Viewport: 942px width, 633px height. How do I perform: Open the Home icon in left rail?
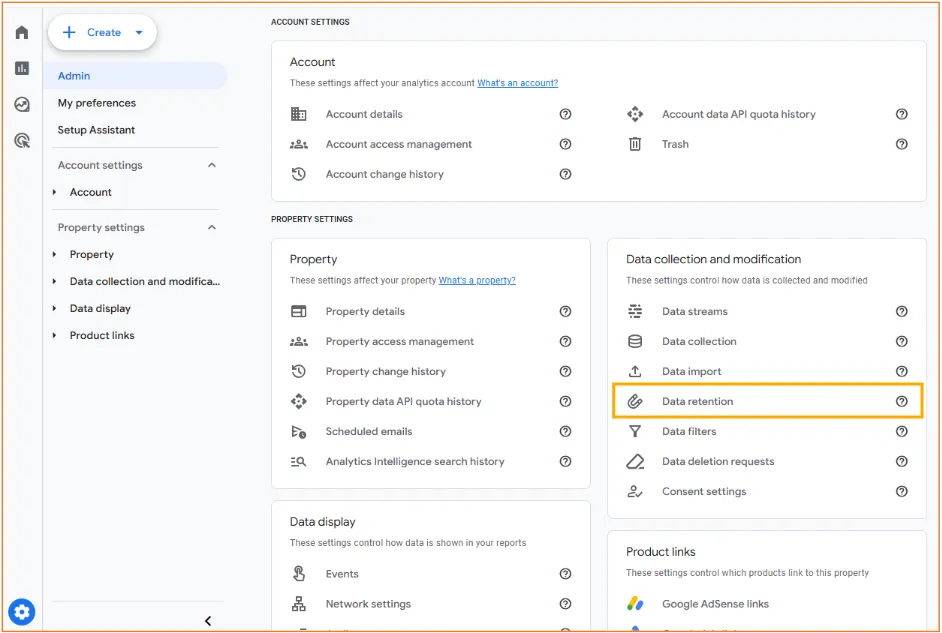[x=21, y=32]
